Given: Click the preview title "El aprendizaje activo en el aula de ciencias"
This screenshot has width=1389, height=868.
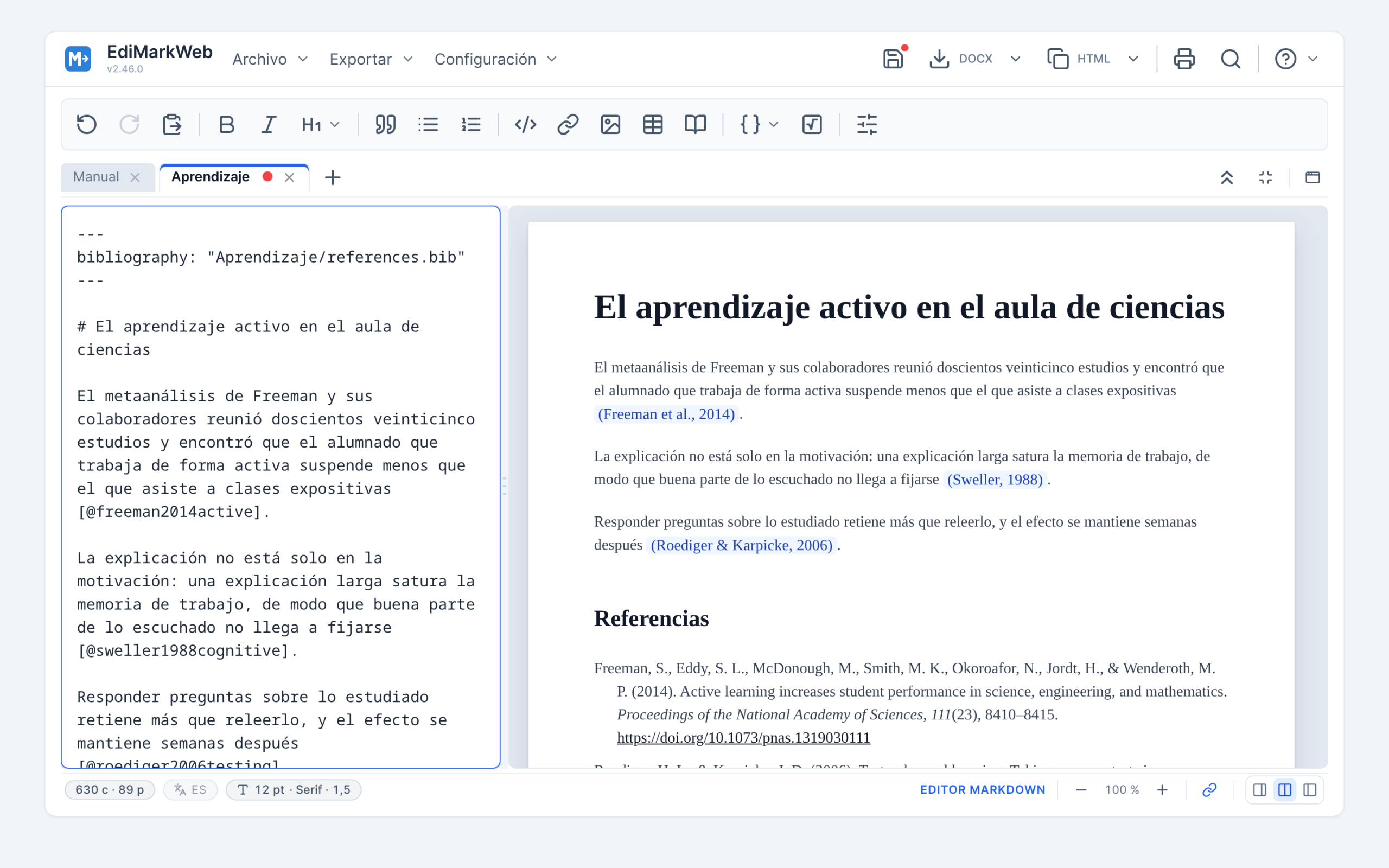Looking at the screenshot, I should (909, 307).
